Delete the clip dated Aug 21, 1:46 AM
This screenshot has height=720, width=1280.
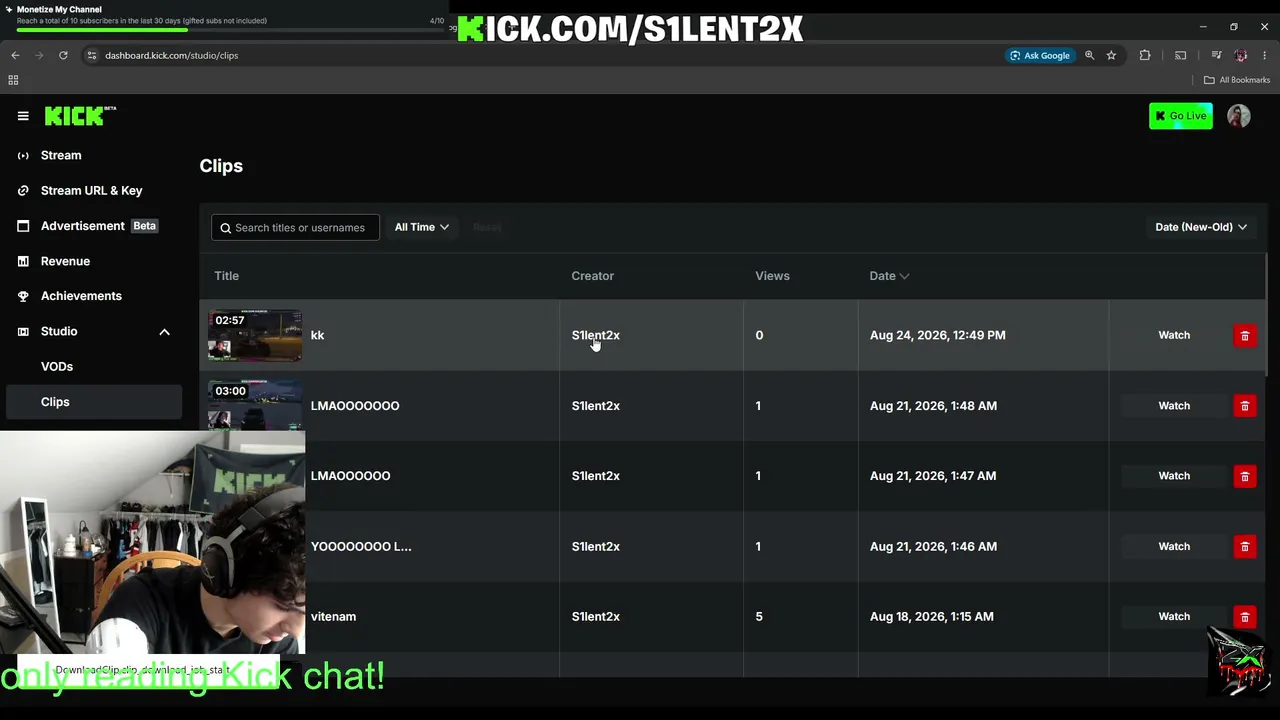(1244, 547)
